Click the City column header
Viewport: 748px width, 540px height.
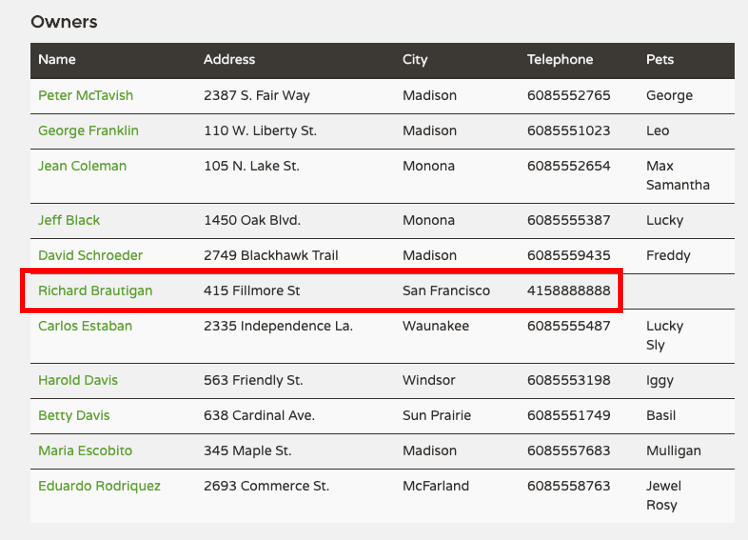[414, 60]
